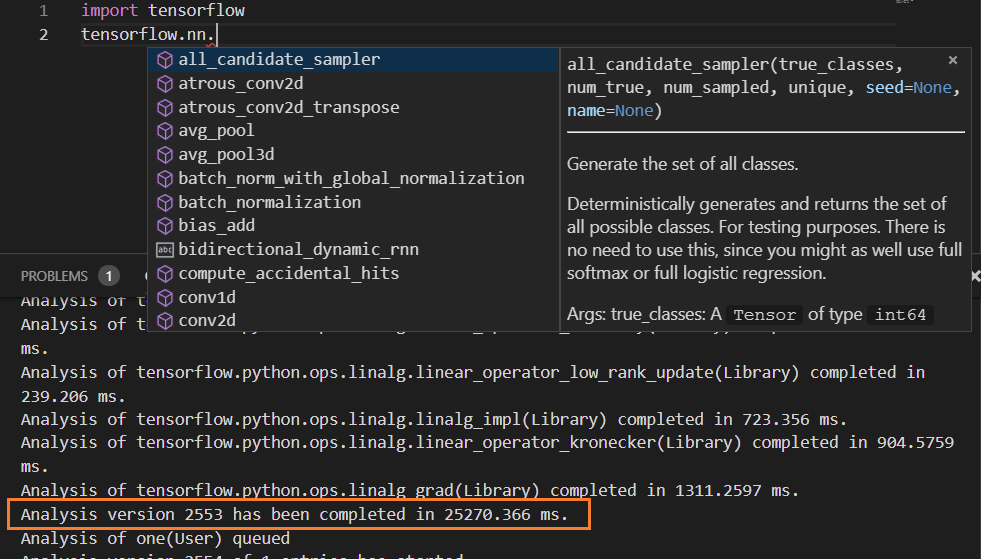Click the linear_operator_kronecker log line

pyautogui.click(x=487, y=454)
